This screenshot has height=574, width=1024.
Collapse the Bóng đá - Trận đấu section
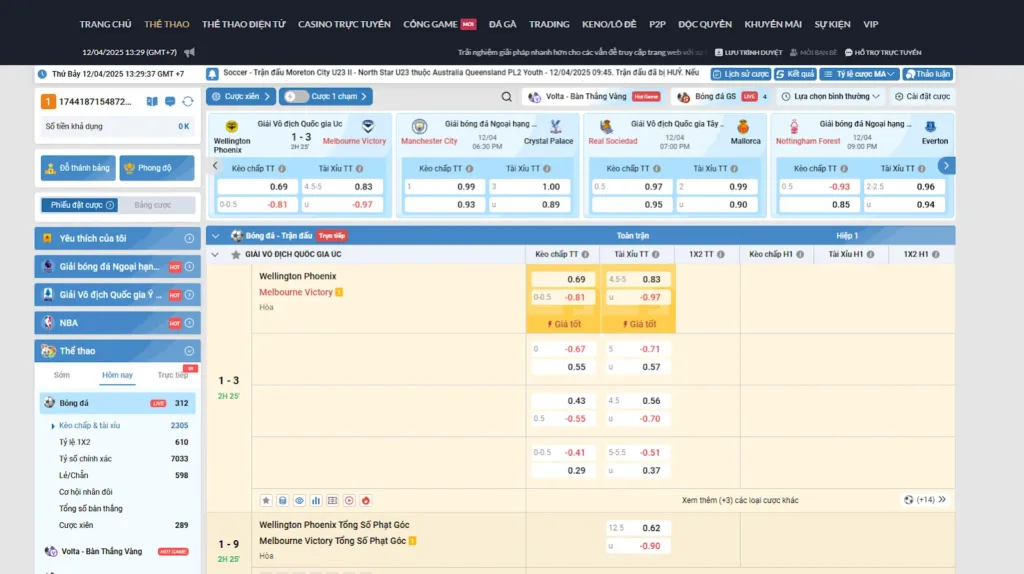coord(214,236)
